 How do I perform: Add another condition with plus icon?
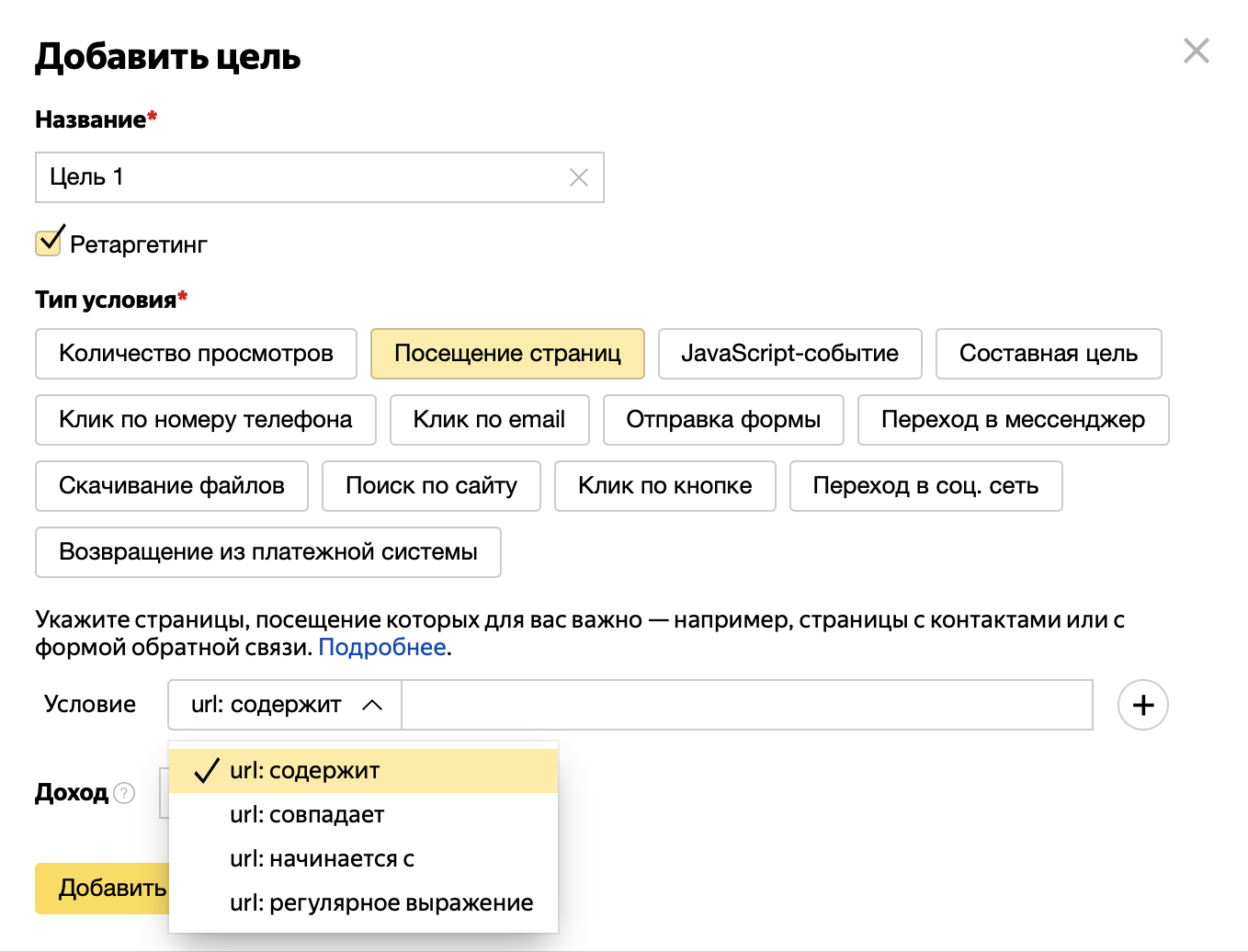[1142, 705]
